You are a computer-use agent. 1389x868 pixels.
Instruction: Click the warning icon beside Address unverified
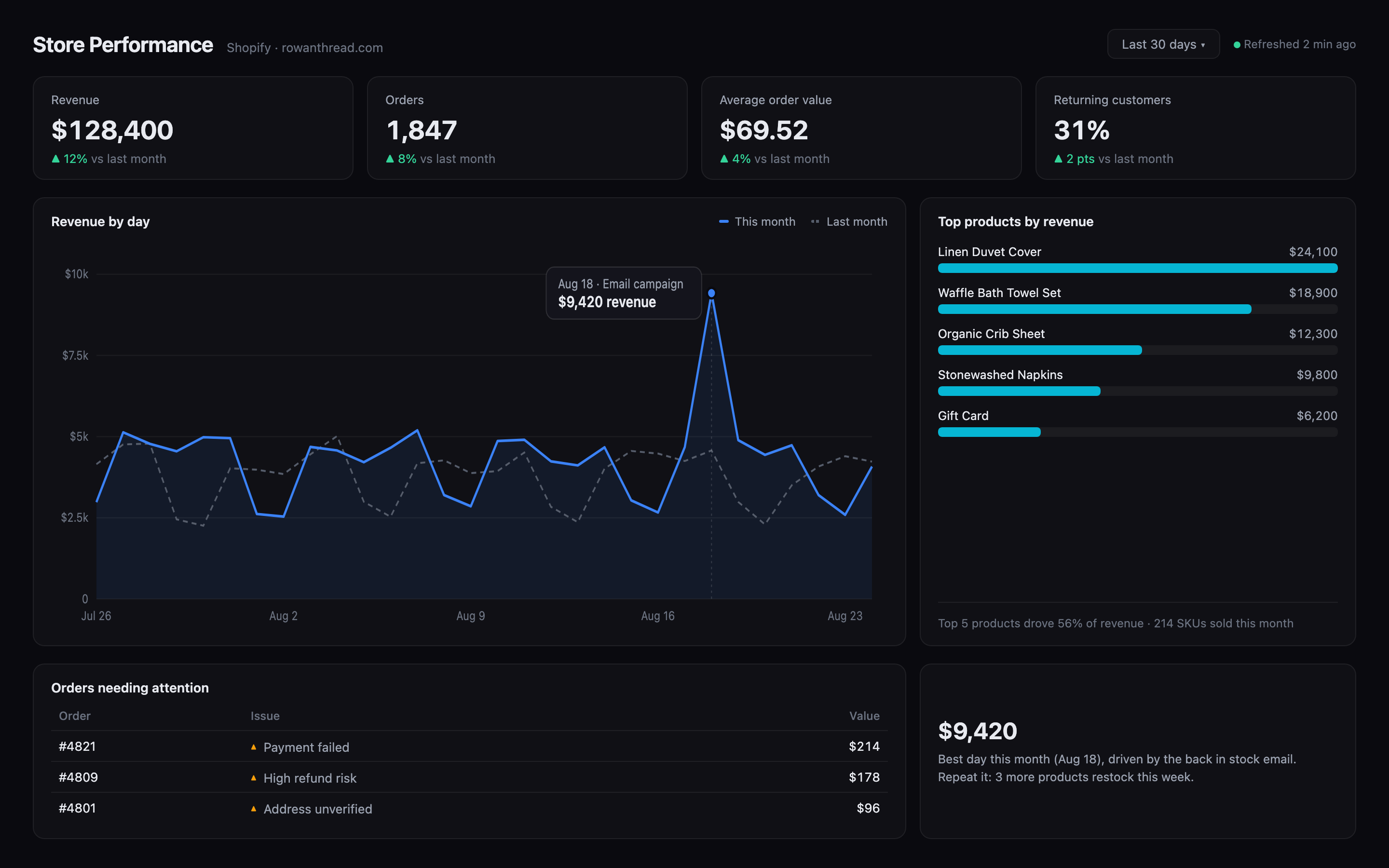(254, 809)
